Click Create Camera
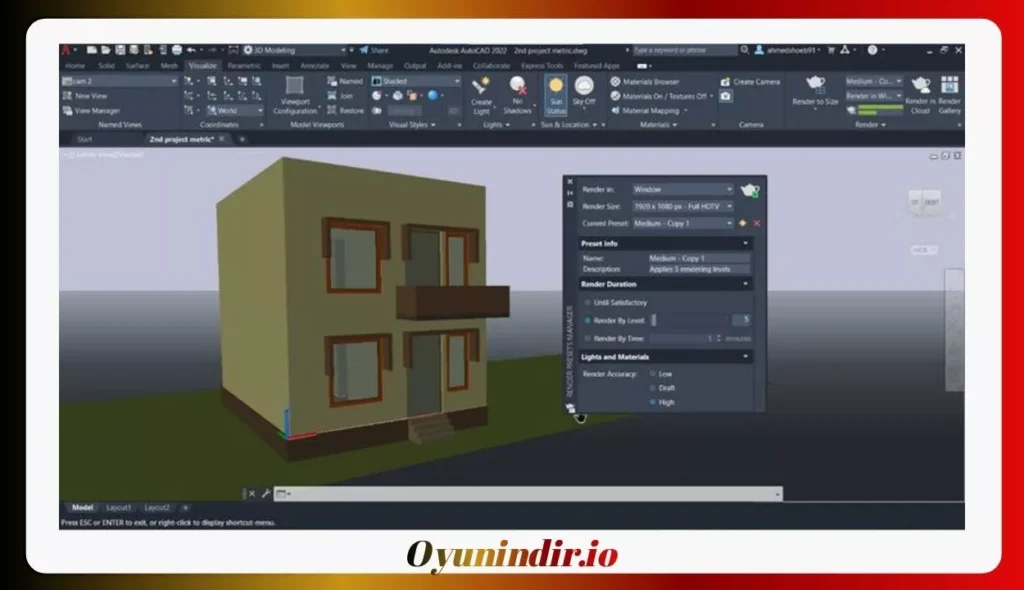1024x590 pixels. coord(750,82)
